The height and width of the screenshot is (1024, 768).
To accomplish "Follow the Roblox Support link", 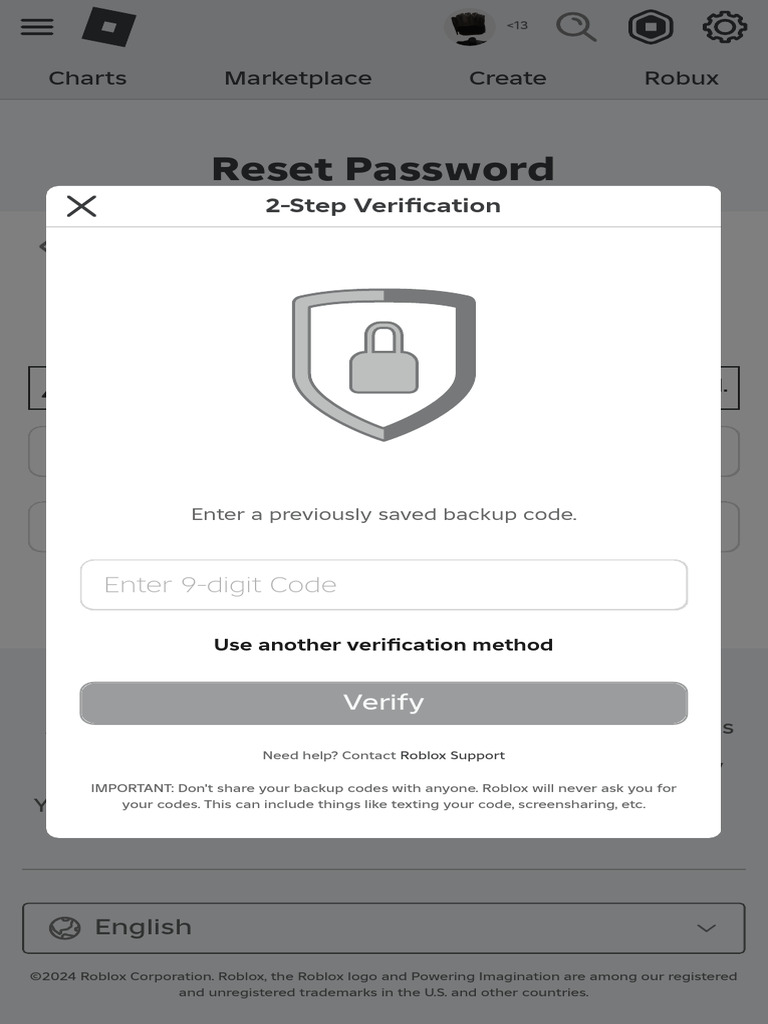I will [x=452, y=755].
